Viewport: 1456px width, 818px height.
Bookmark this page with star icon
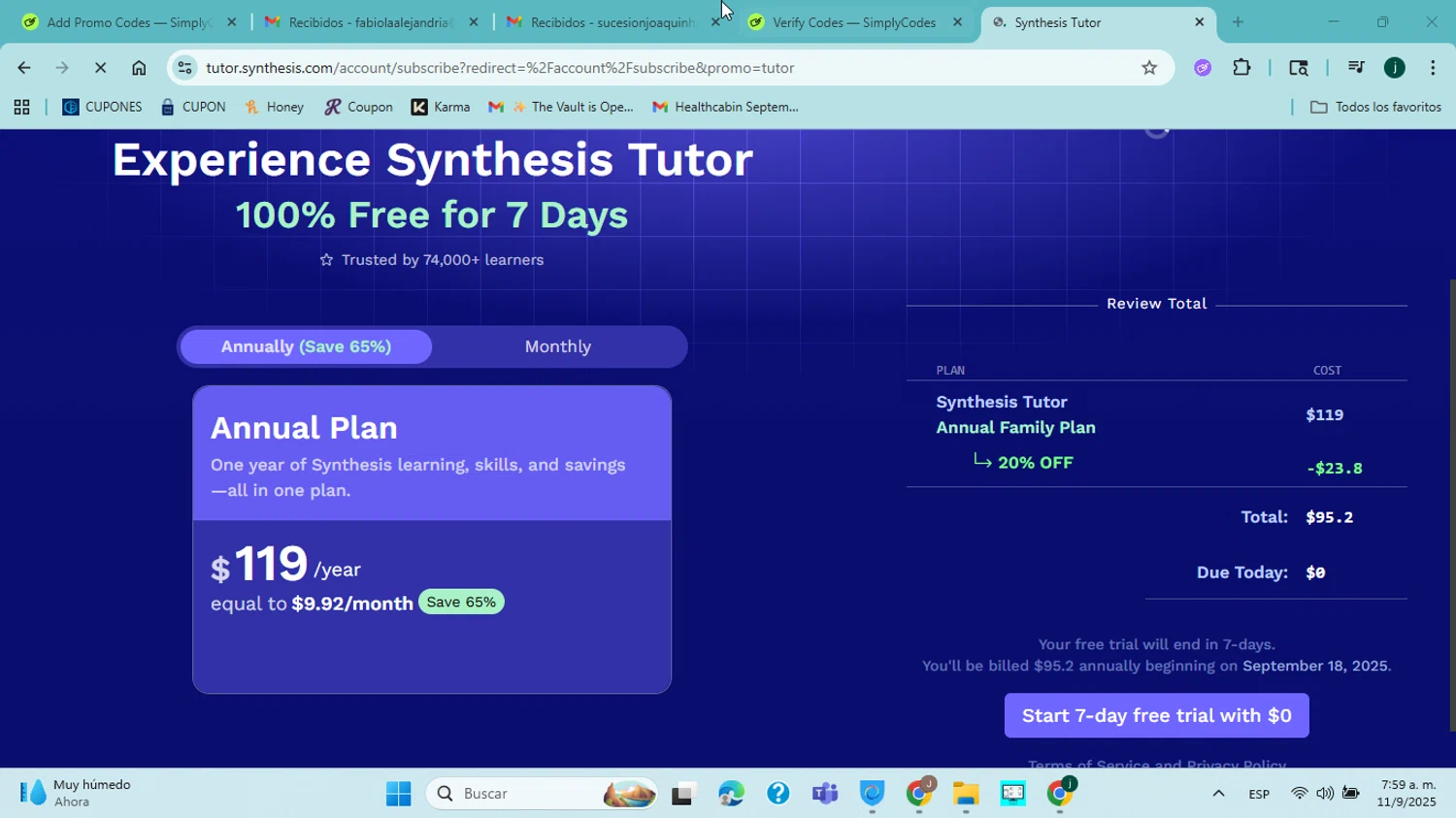(x=1149, y=68)
